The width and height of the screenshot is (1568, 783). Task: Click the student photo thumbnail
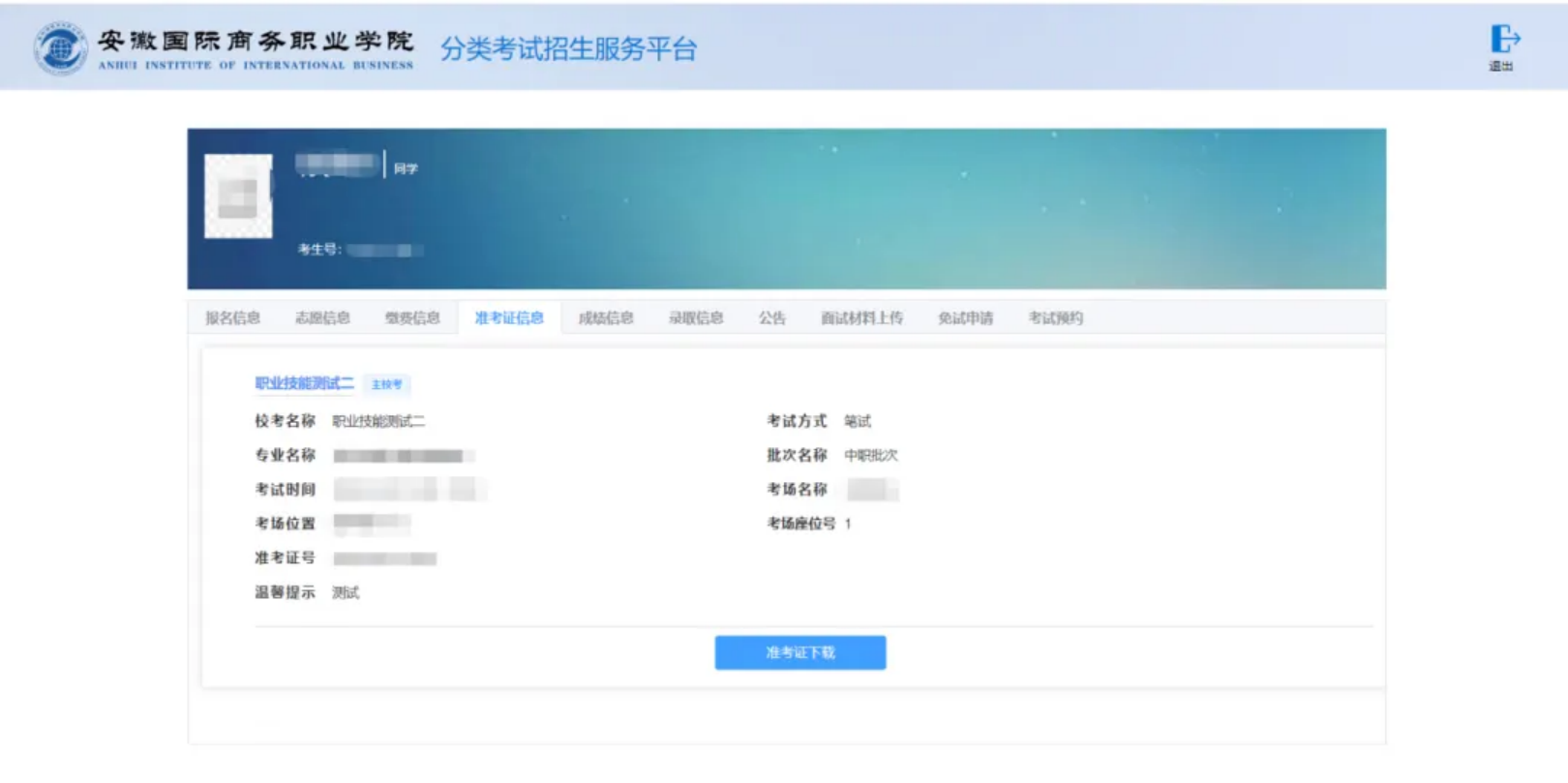[238, 196]
